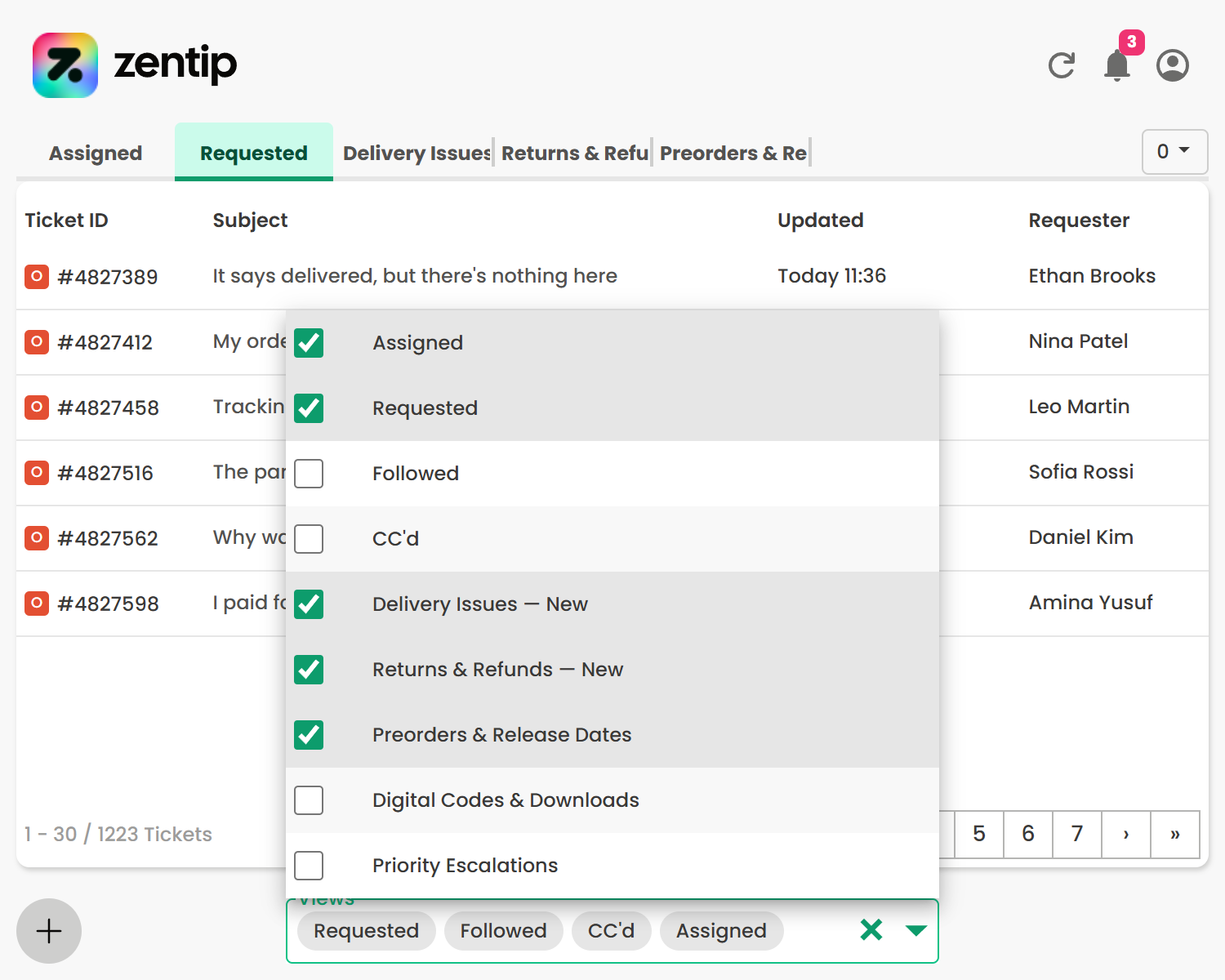The width and height of the screenshot is (1225, 980).
Task: Switch to the Assigned tab
Action: [x=96, y=153]
